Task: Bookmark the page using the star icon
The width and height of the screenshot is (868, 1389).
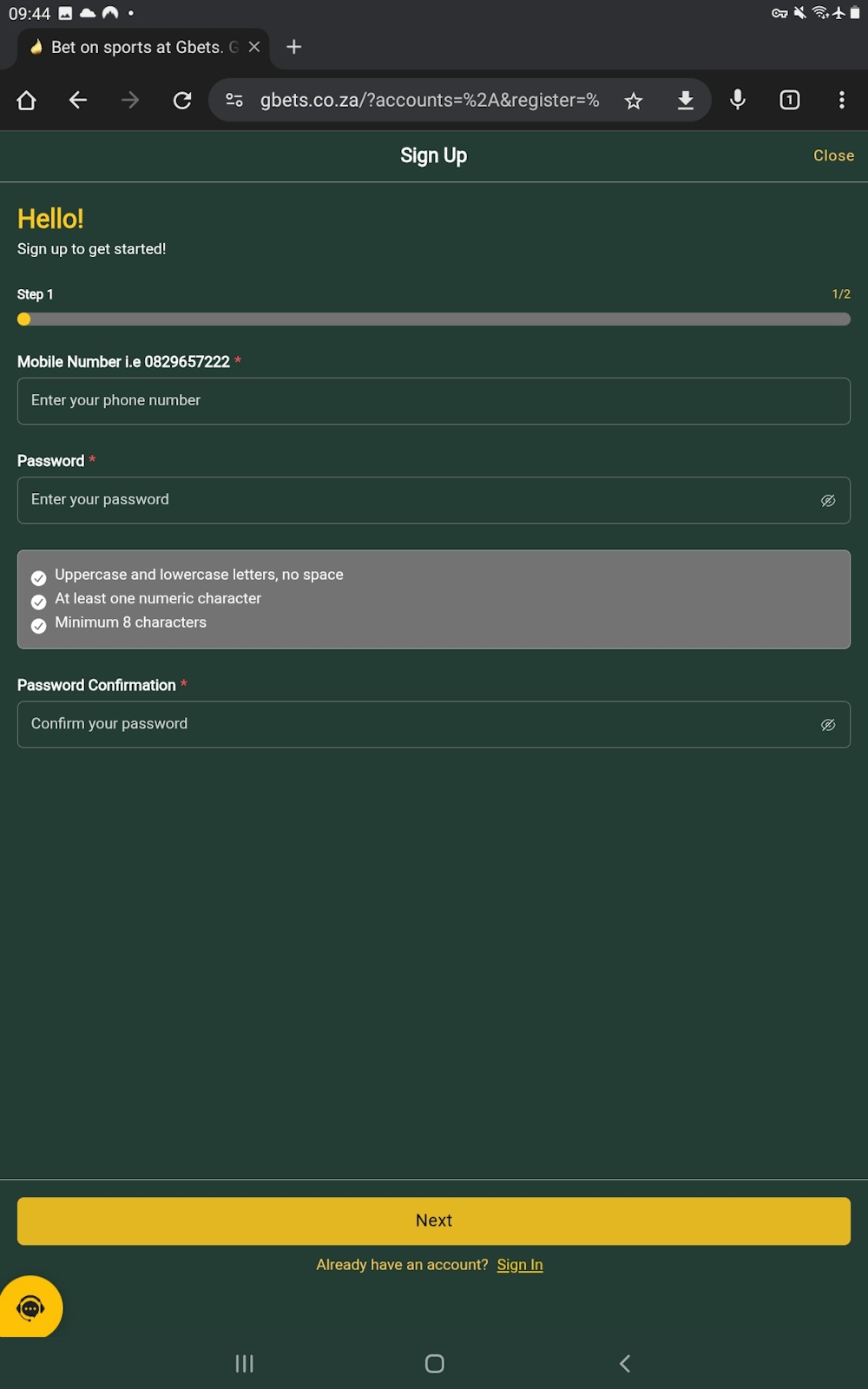Action: point(633,100)
